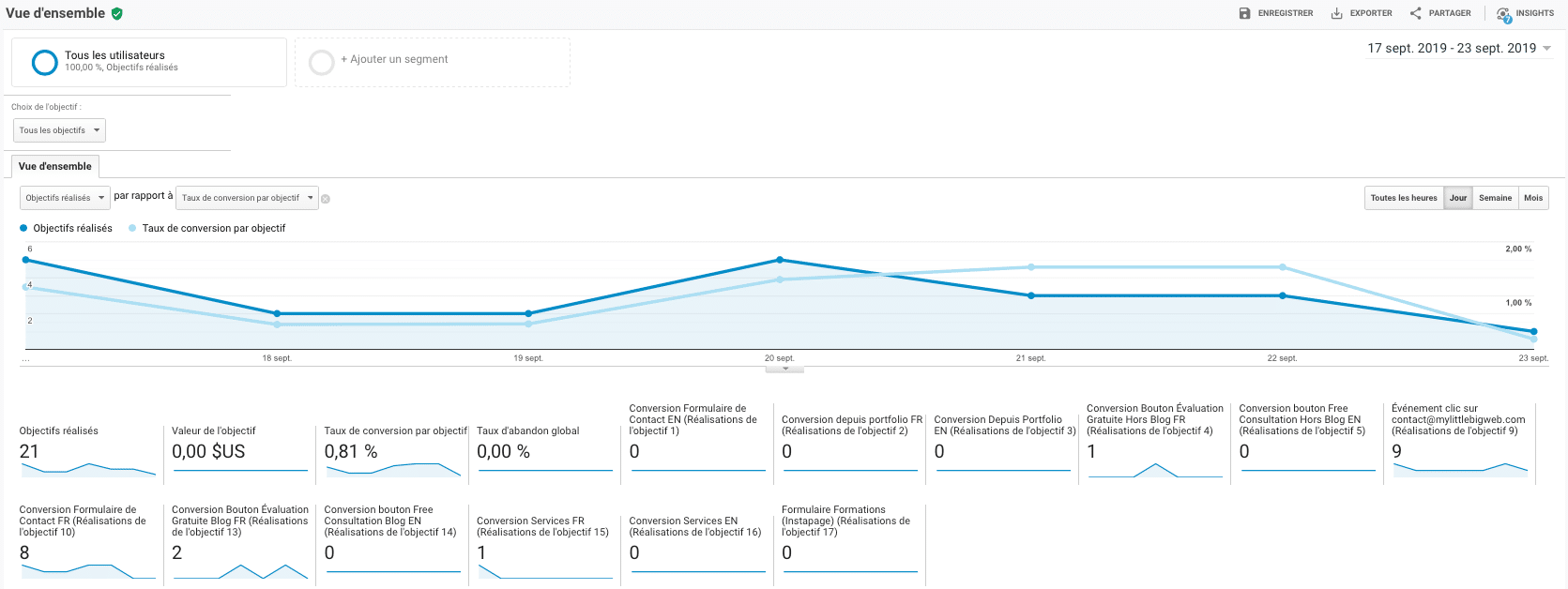Switch the chart to Jour granularity
This screenshot has width=1568, height=589.
point(1457,198)
